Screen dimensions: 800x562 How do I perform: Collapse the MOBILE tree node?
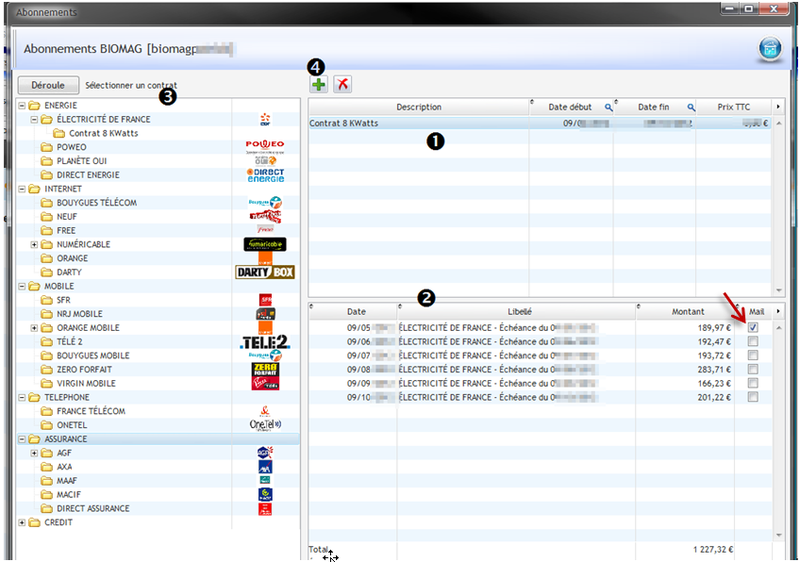click(22, 286)
